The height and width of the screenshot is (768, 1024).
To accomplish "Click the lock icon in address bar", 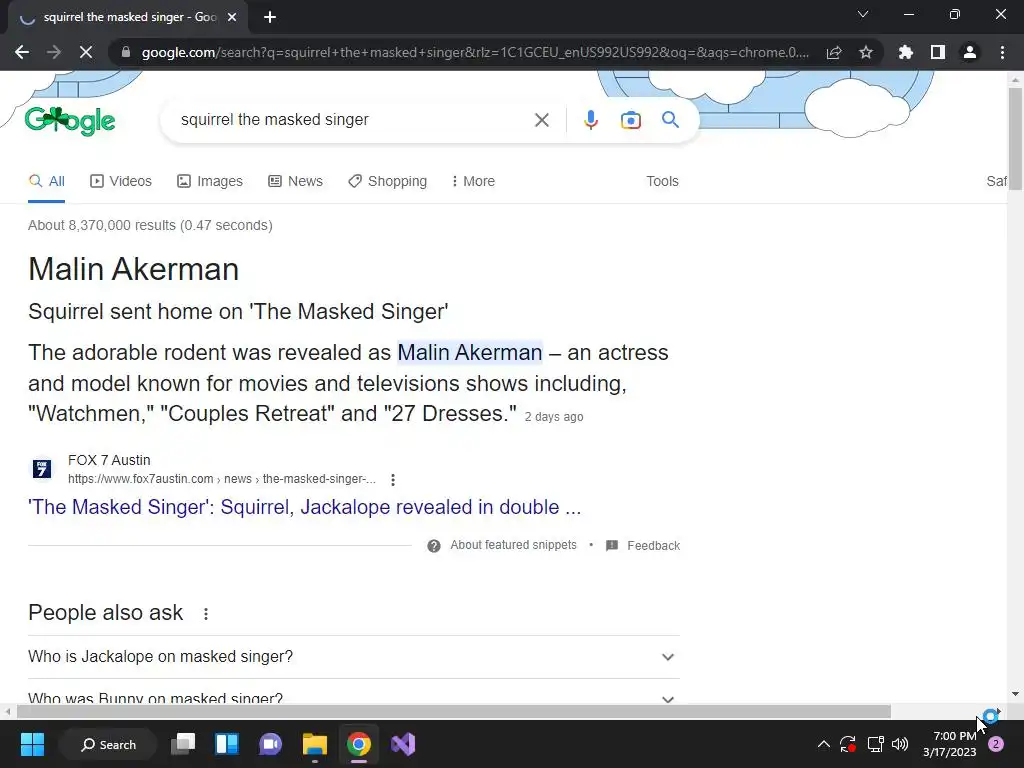I will pyautogui.click(x=126, y=52).
